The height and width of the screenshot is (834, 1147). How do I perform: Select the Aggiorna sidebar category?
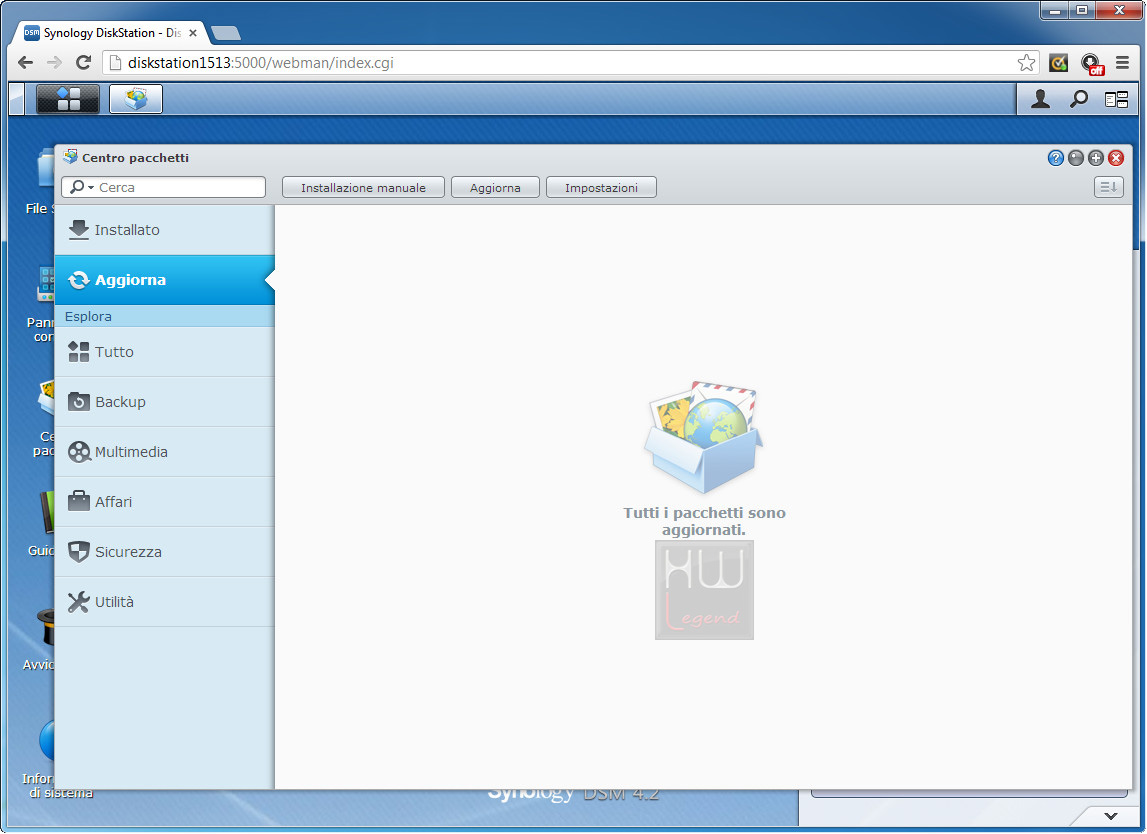coord(165,279)
